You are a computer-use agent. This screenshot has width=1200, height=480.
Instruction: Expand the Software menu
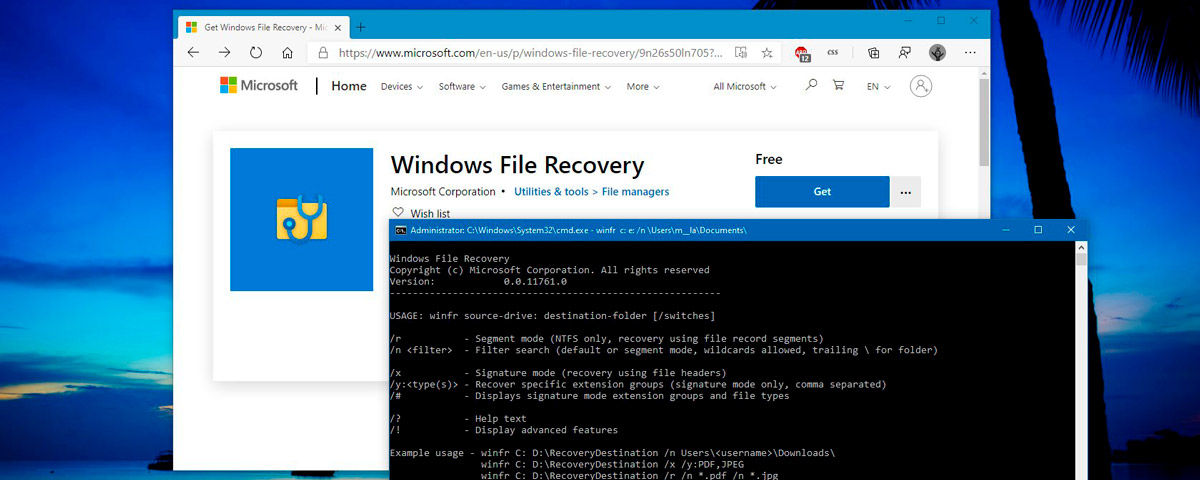[x=462, y=87]
